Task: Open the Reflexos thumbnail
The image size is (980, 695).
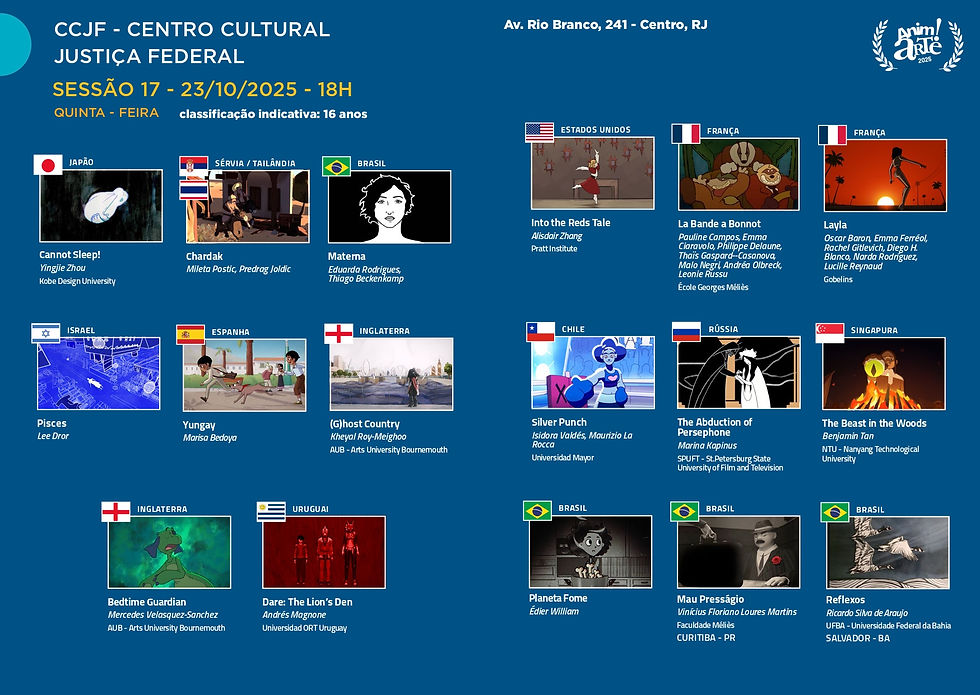Action: (x=888, y=552)
